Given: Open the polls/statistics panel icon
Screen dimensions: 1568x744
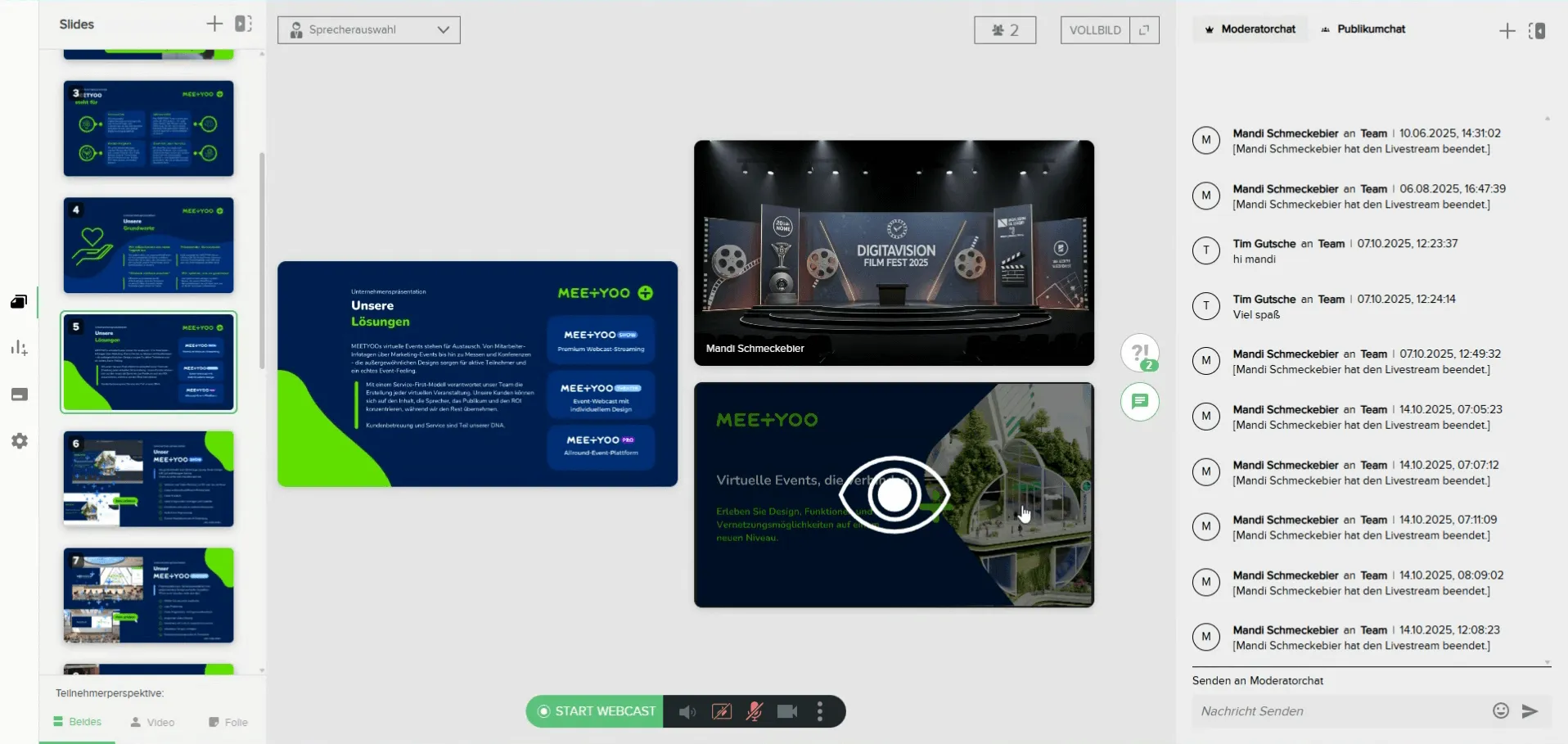Looking at the screenshot, I should click(x=18, y=348).
